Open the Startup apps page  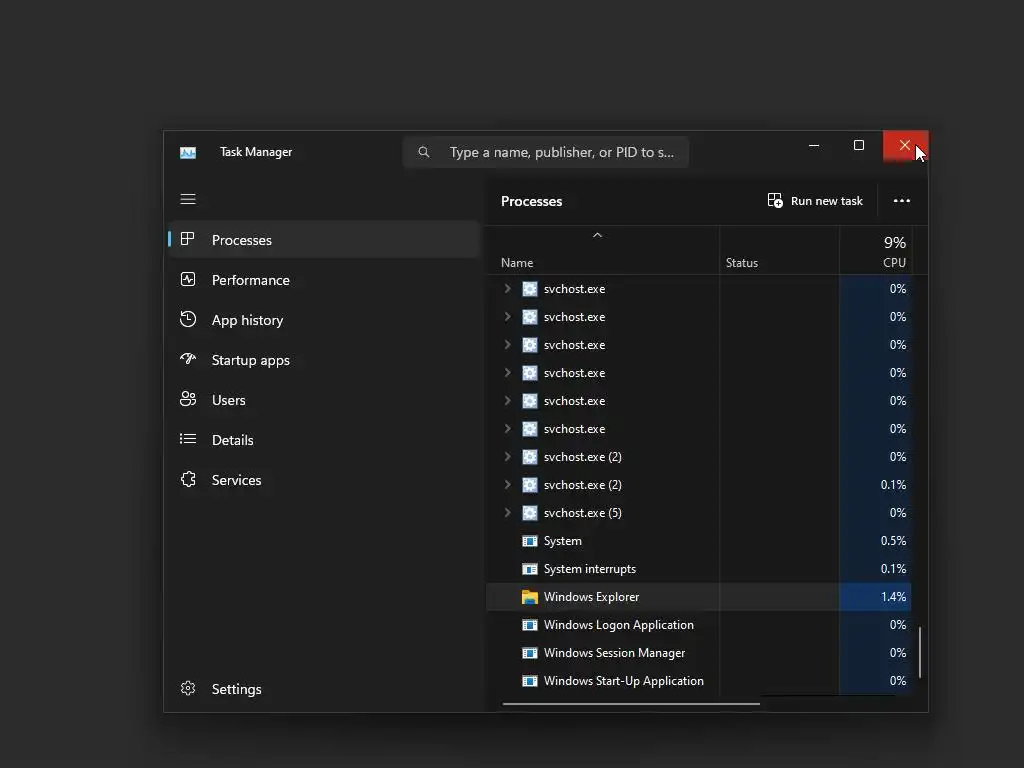tap(325, 360)
